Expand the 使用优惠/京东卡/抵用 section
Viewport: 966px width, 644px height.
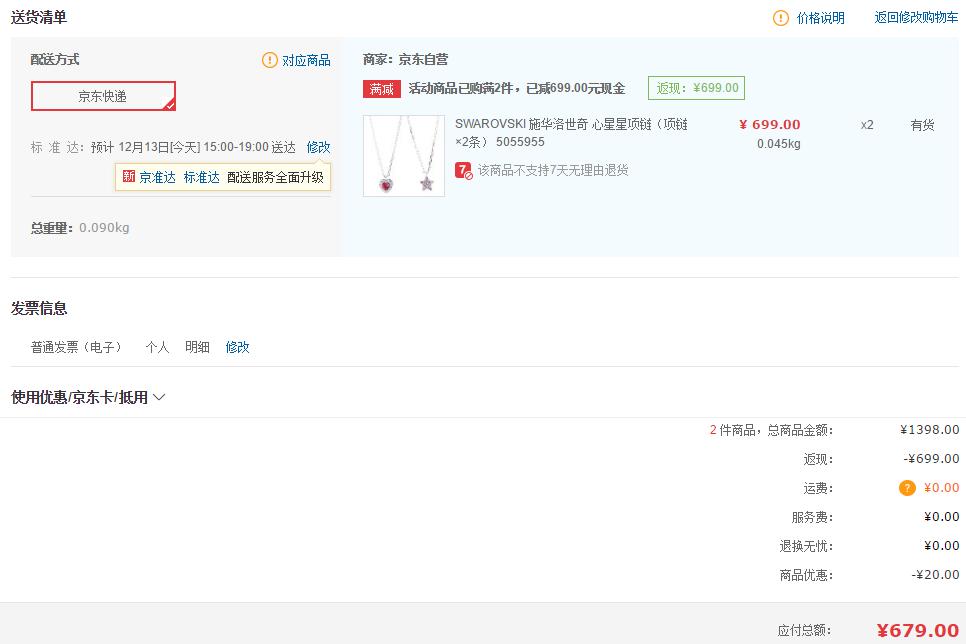[88, 397]
